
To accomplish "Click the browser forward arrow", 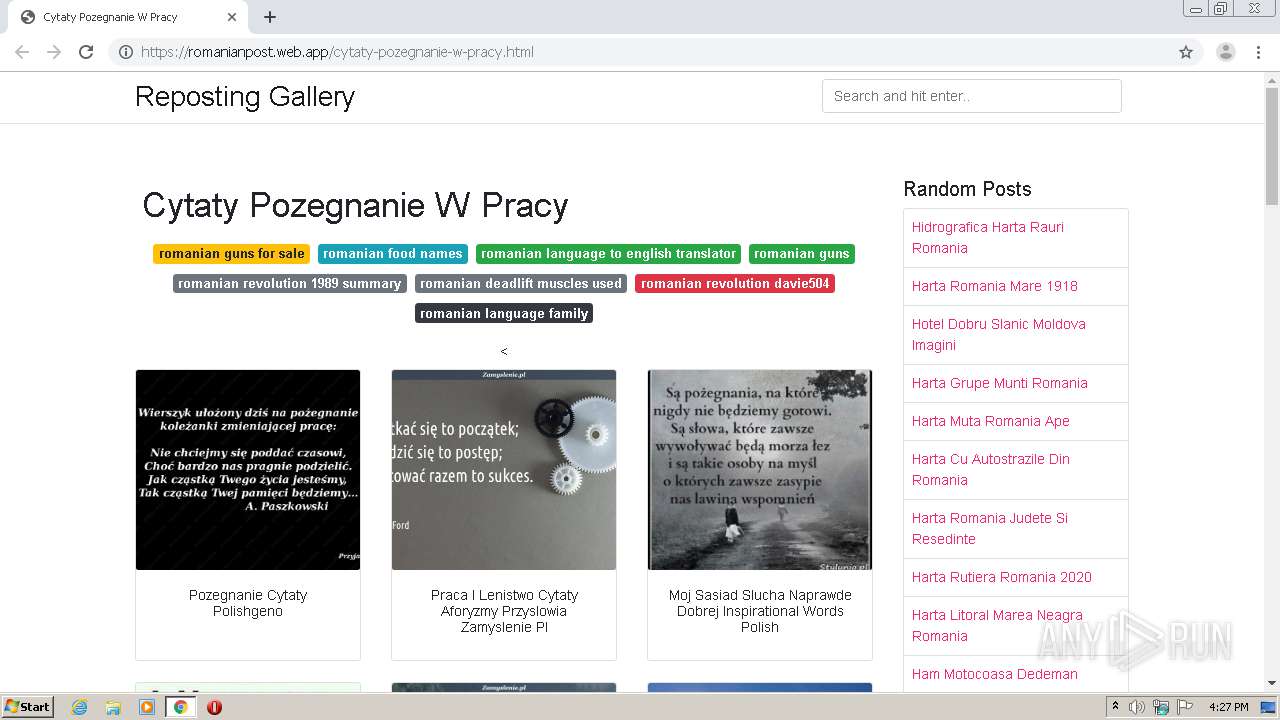I will (x=54, y=52).
